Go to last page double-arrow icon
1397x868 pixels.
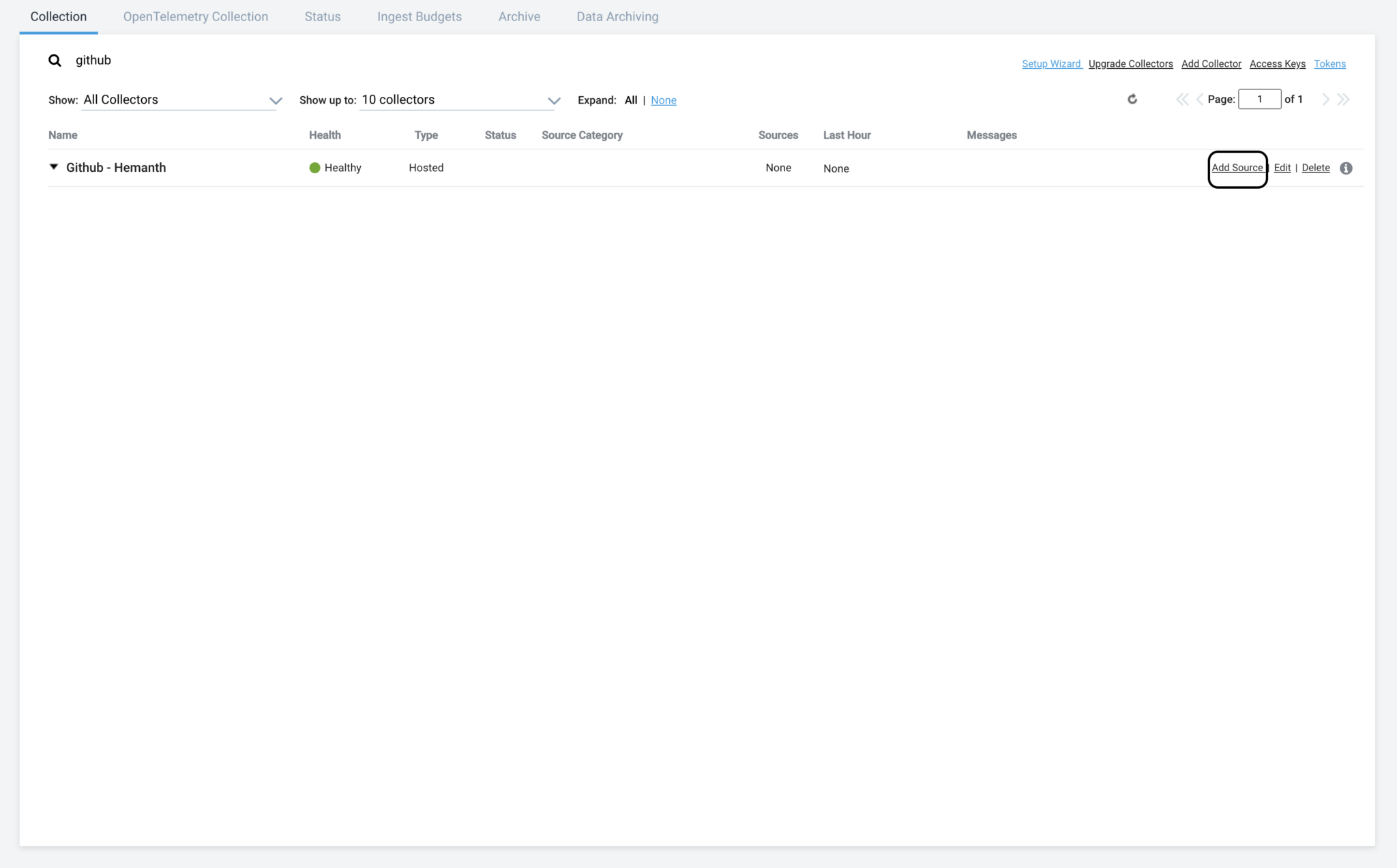click(1343, 100)
